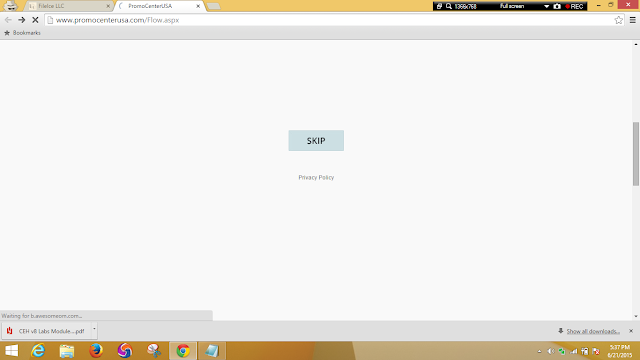Open the Bookmarks folder on bookmarks bar
Image resolution: width=640 pixels, height=360 pixels.
click(x=22, y=33)
